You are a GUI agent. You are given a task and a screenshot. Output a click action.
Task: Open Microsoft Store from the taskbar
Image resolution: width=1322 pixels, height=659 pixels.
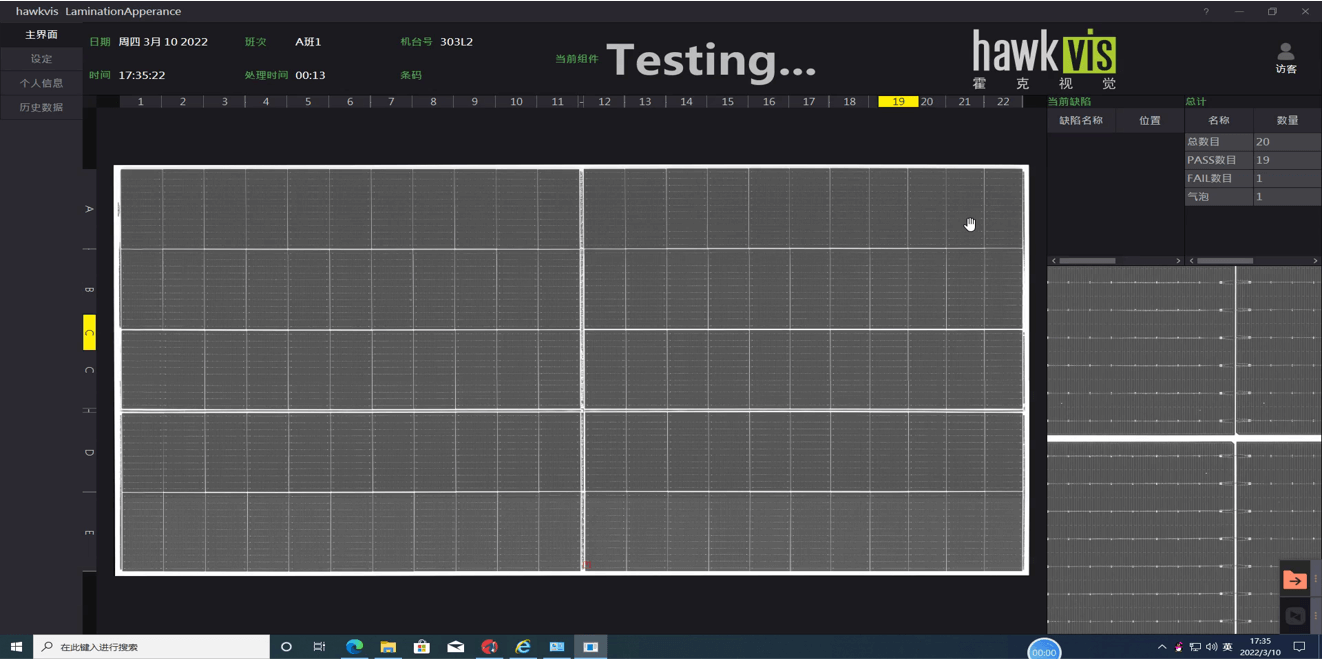tap(422, 647)
